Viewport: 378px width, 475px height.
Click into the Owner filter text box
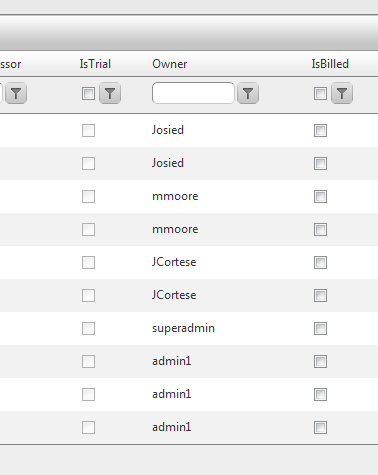(193, 93)
